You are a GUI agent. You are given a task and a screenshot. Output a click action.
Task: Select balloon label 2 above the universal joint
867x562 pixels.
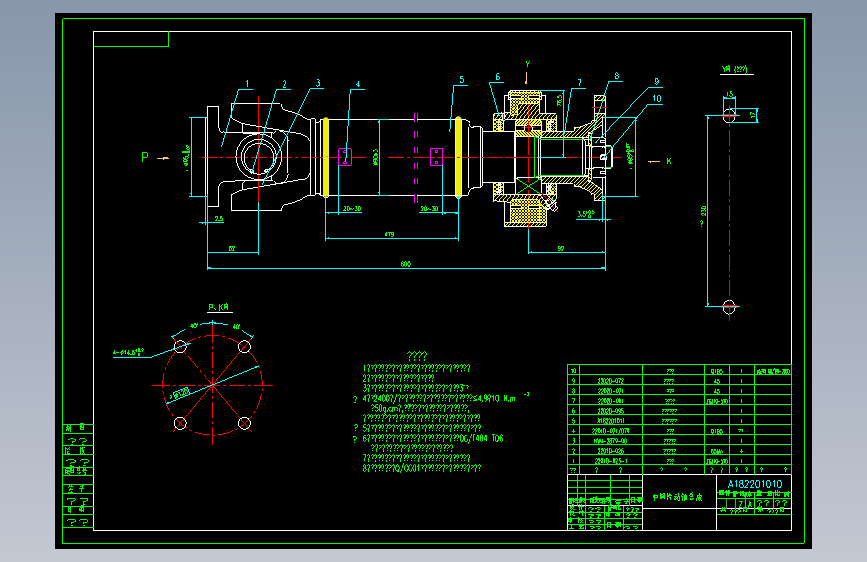point(284,84)
